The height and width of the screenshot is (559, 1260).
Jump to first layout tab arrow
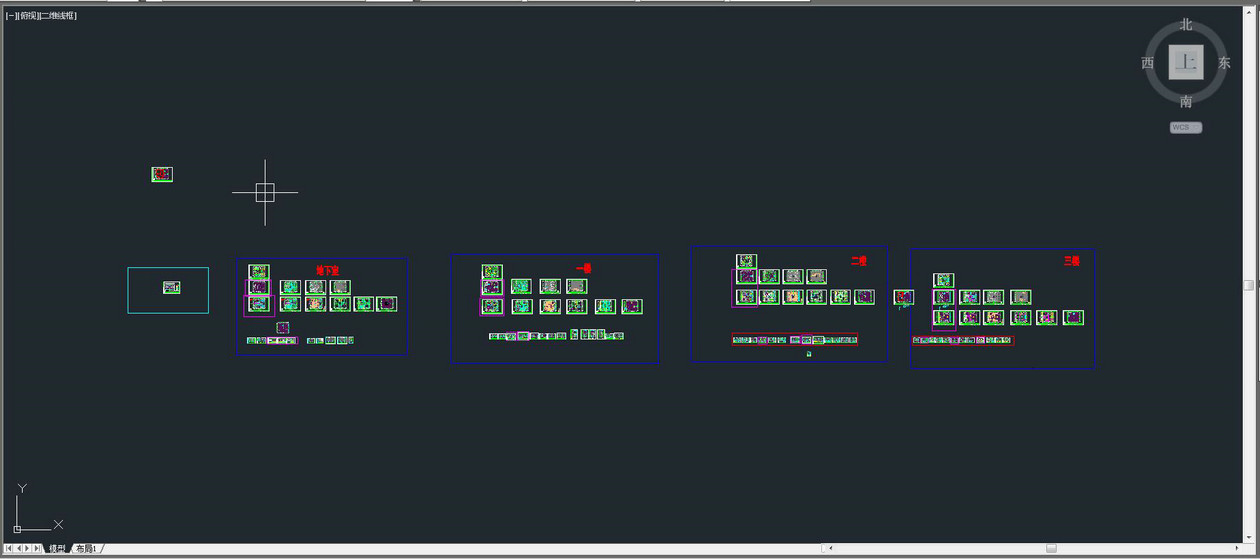[x=9, y=548]
